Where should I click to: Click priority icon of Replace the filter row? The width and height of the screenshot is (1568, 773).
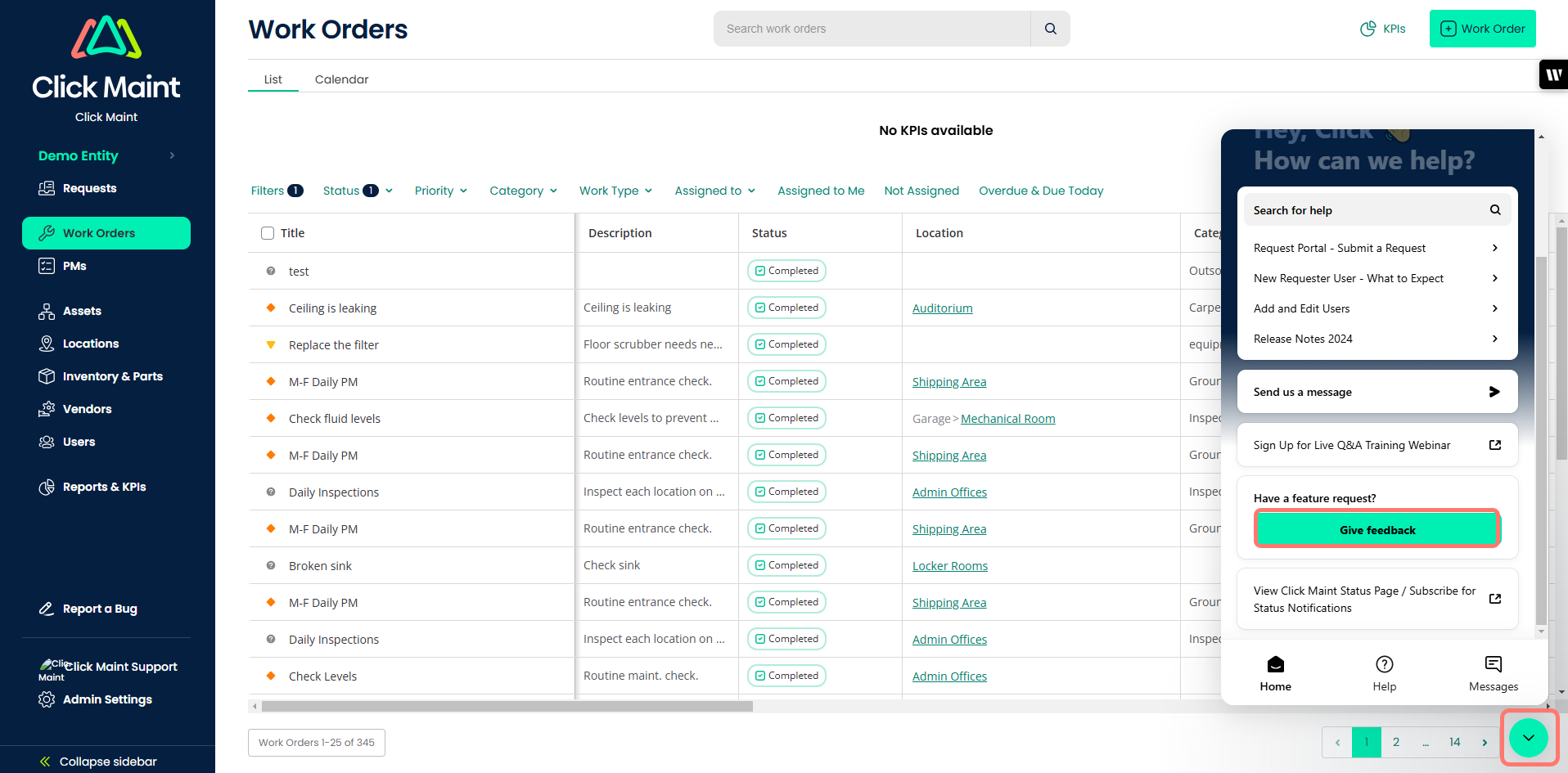(x=271, y=344)
